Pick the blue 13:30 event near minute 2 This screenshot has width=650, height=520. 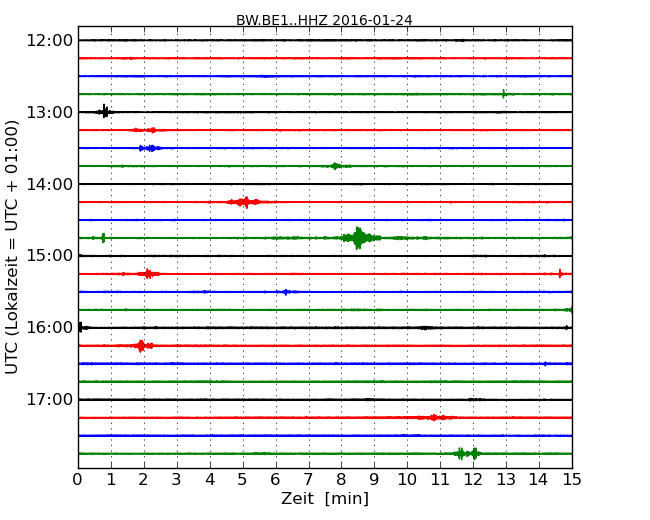(x=150, y=148)
